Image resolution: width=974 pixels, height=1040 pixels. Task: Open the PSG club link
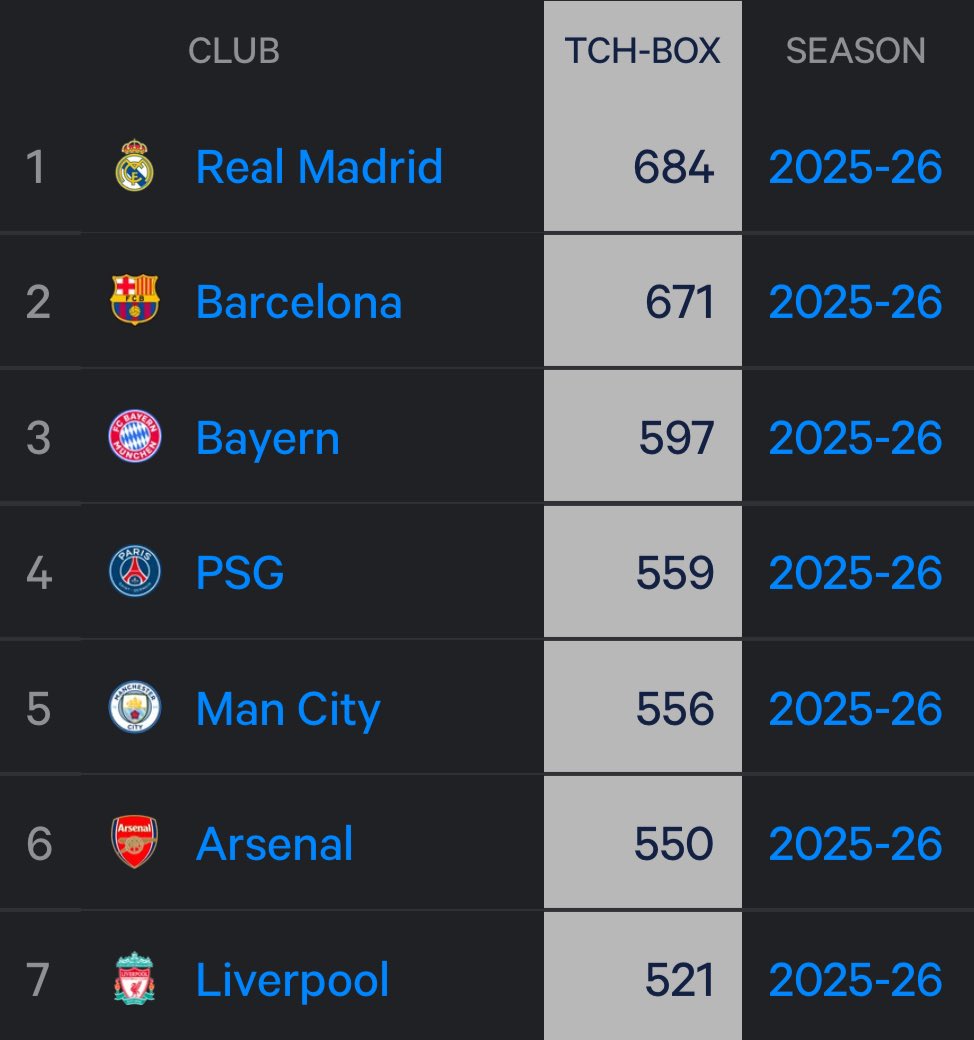[240, 574]
